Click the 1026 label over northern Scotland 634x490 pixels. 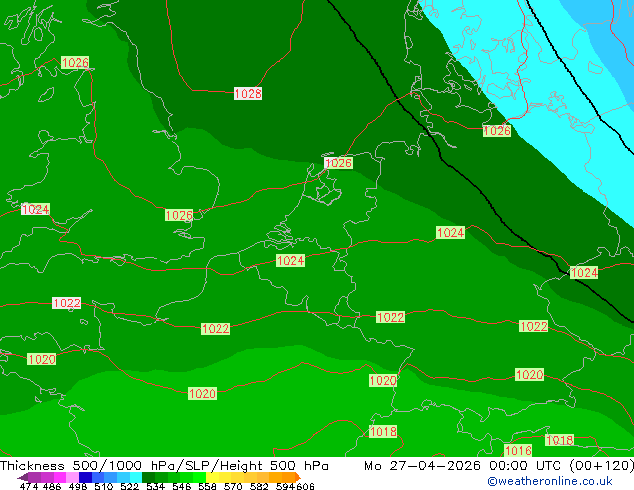click(x=75, y=63)
